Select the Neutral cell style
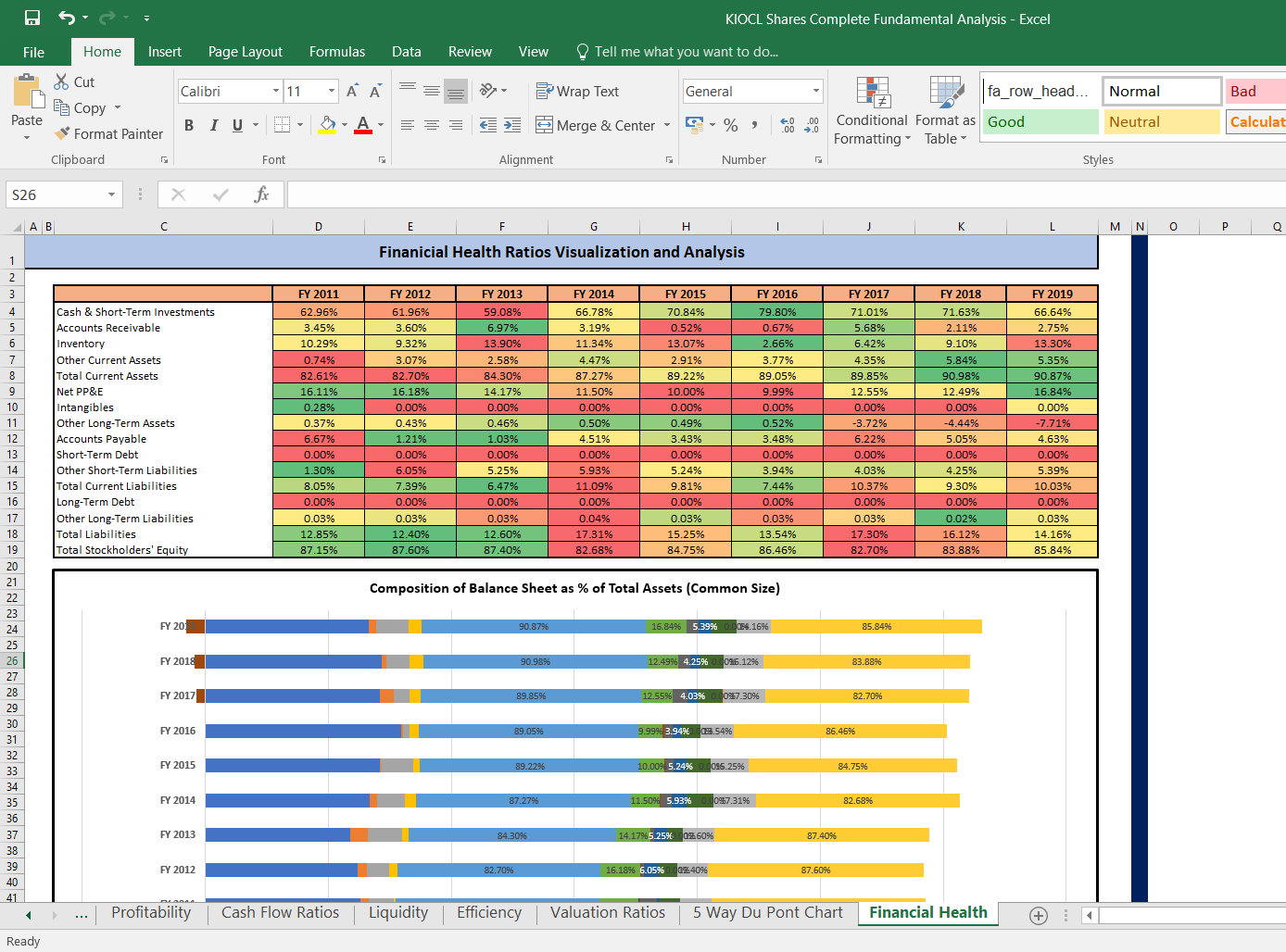This screenshot has height=952, width=1286. [x=1162, y=121]
